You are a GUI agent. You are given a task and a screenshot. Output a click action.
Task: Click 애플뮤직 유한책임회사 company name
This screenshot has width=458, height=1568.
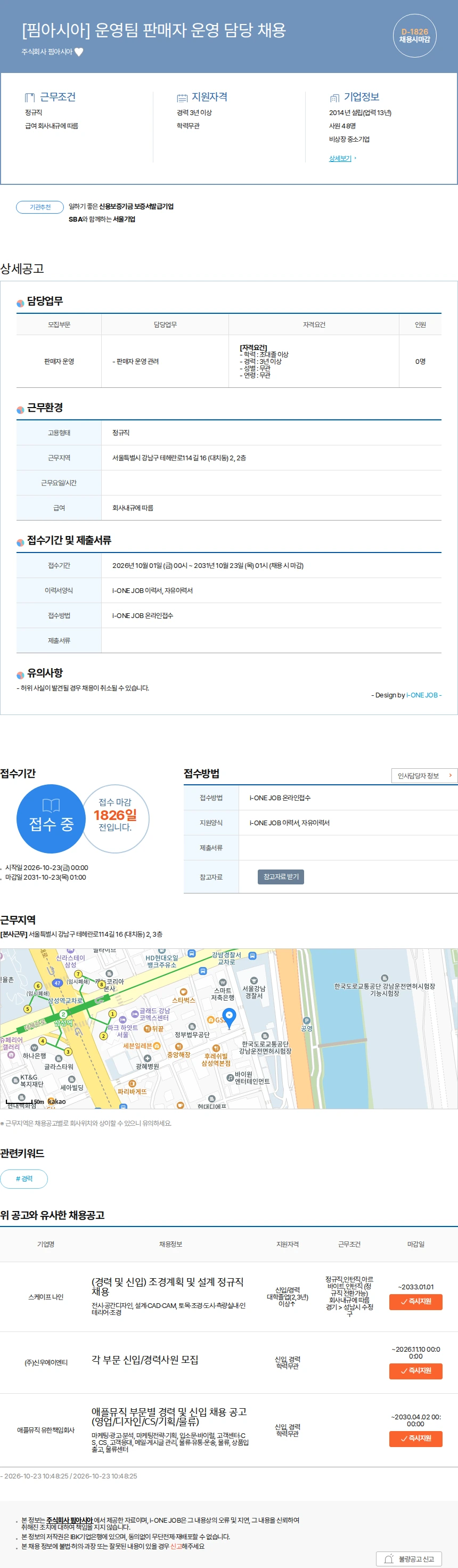click(x=46, y=1430)
